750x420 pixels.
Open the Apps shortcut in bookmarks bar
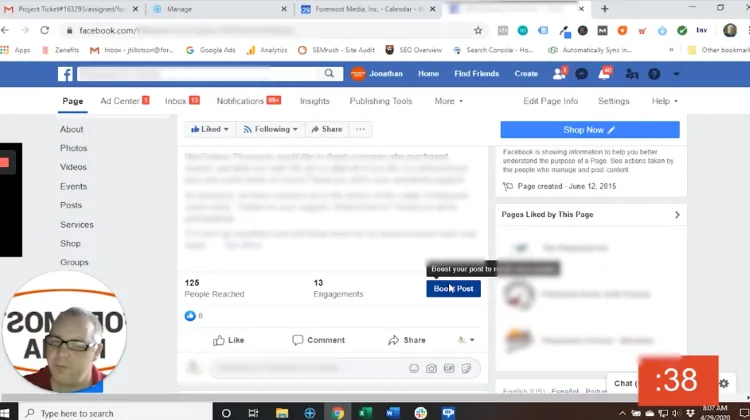click(x=16, y=50)
